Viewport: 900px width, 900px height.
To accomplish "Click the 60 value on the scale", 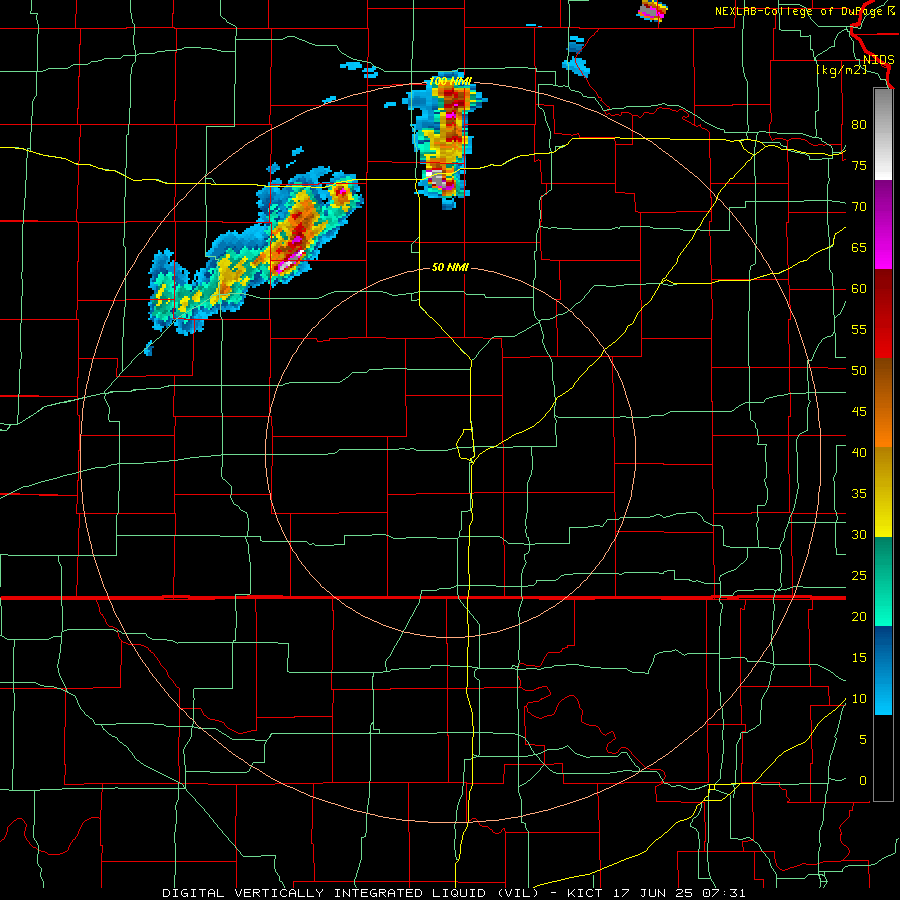I will pyautogui.click(x=859, y=289).
